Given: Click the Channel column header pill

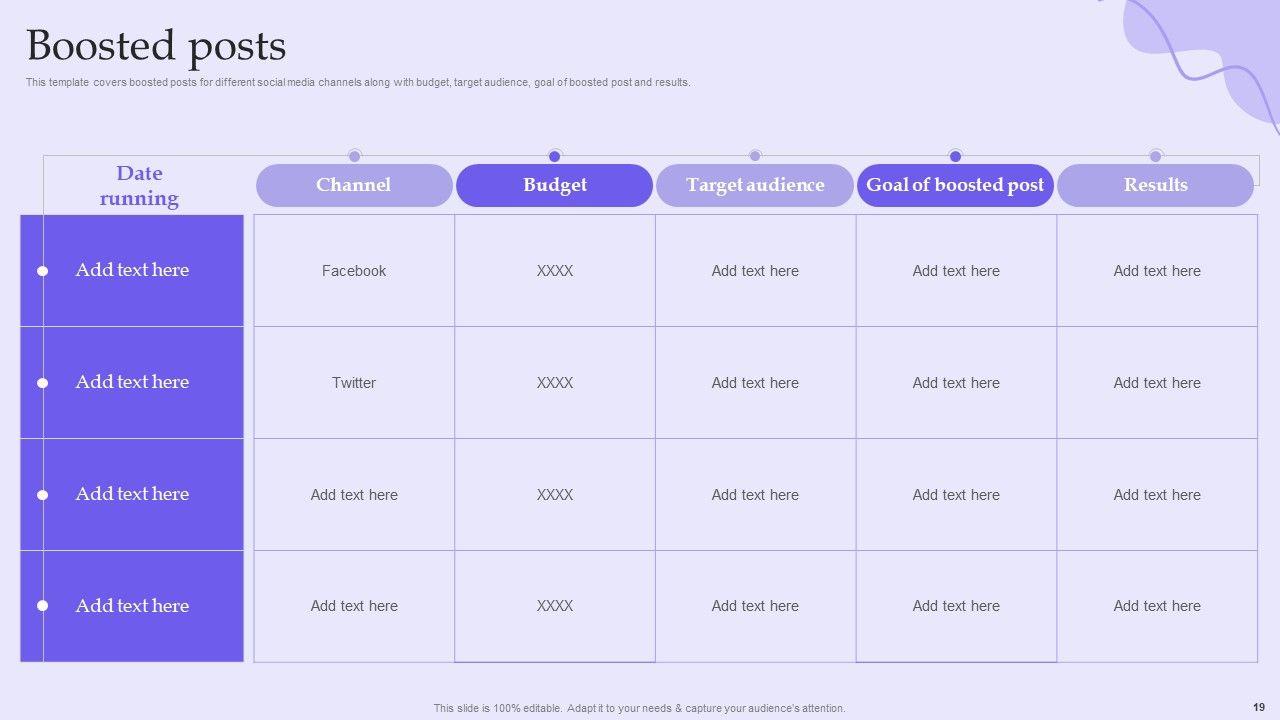Looking at the screenshot, I should point(354,185).
